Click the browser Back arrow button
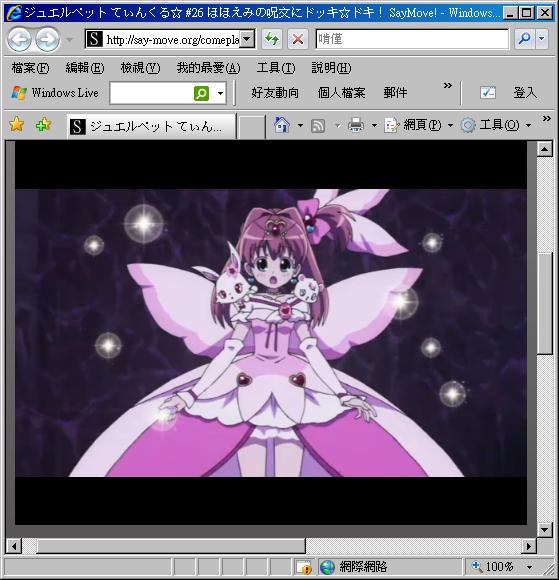 [x=19, y=39]
